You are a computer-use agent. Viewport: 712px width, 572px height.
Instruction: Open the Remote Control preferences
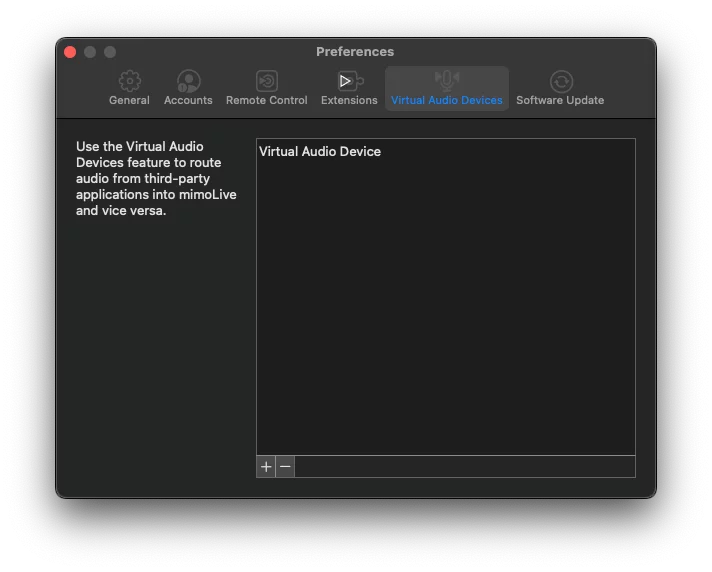(267, 89)
